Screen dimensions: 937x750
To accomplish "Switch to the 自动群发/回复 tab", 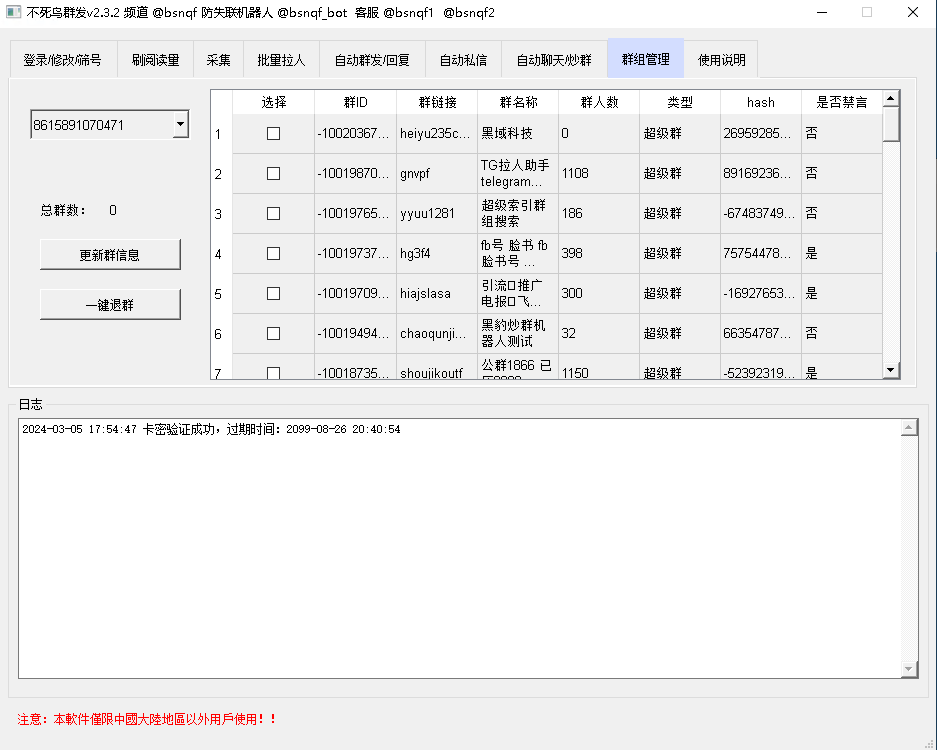I will click(x=372, y=60).
